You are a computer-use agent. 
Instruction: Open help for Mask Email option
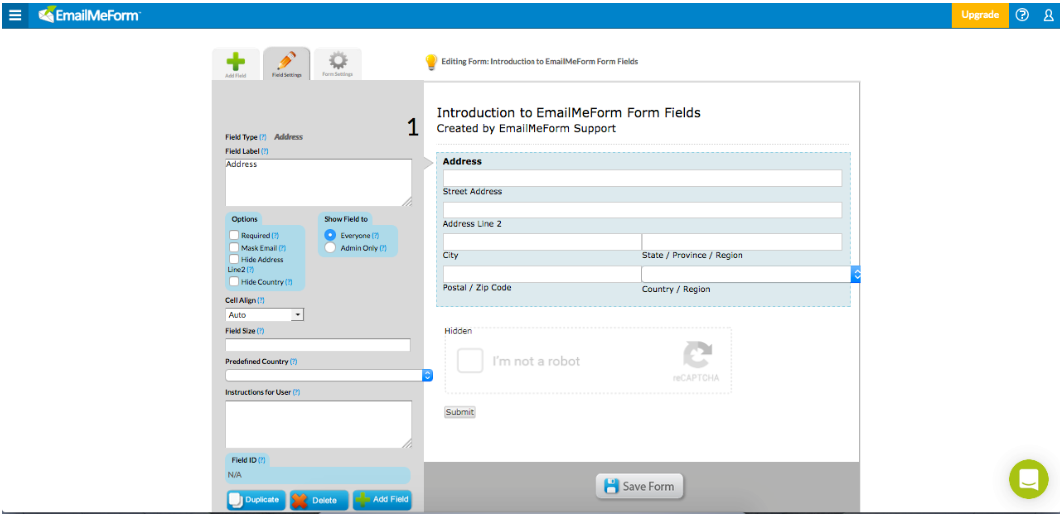(282, 248)
